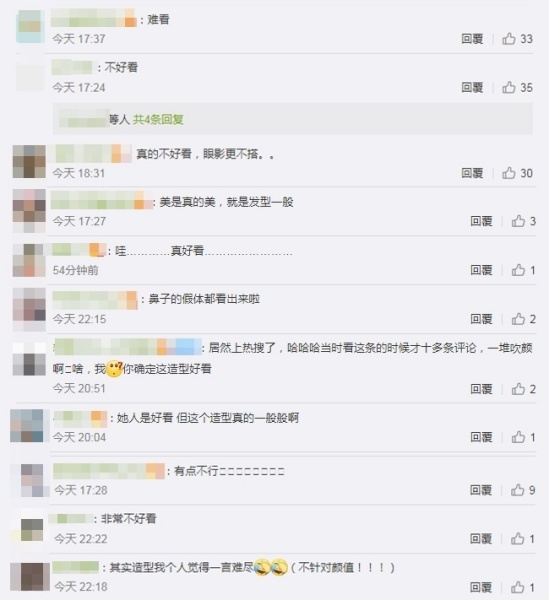Screen dimensions: 549x600
Task: Reply to the 她人是好看 comment at 20:04
Action: (x=481, y=437)
